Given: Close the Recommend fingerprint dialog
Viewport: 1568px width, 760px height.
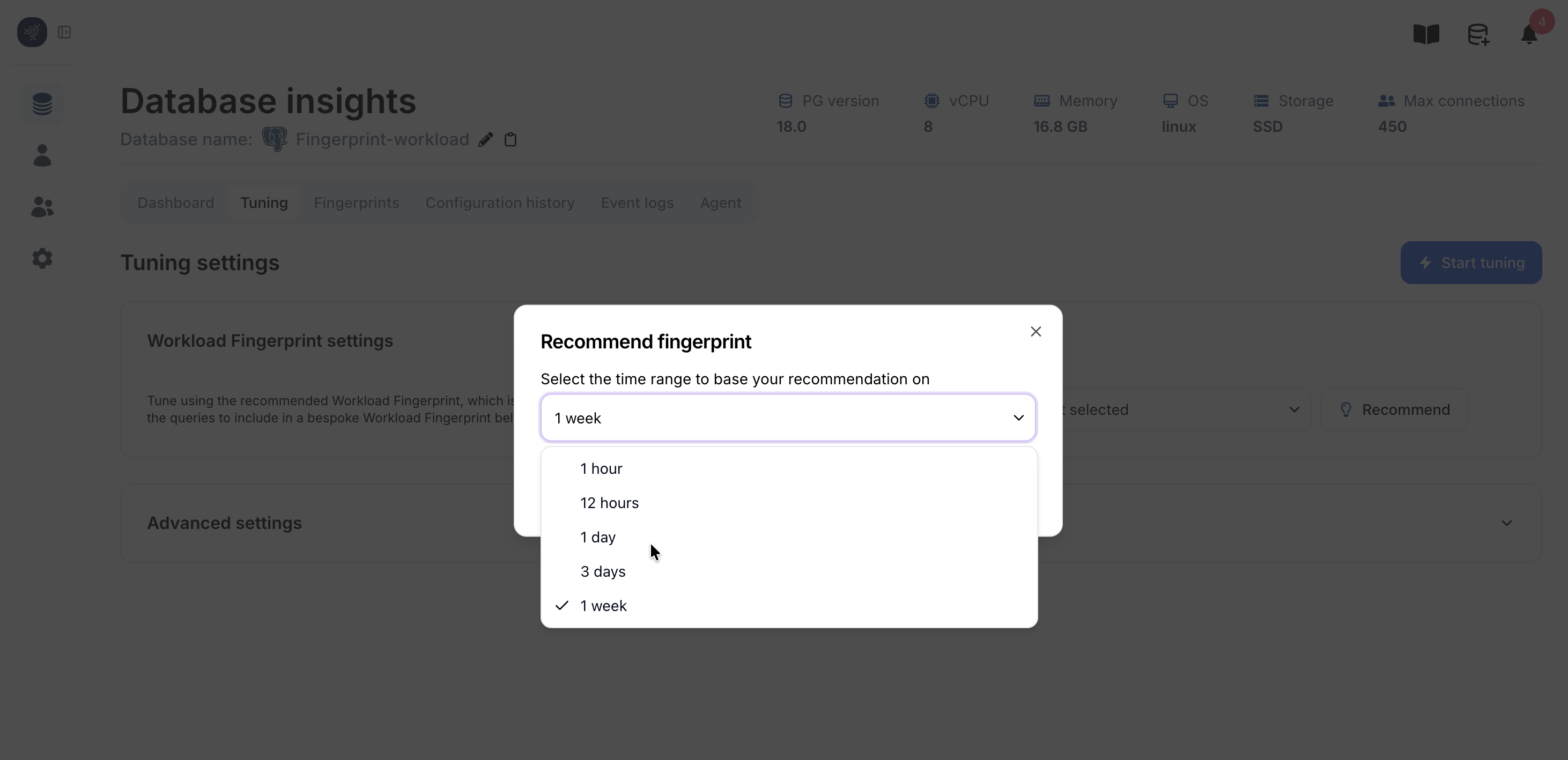Looking at the screenshot, I should point(1036,332).
